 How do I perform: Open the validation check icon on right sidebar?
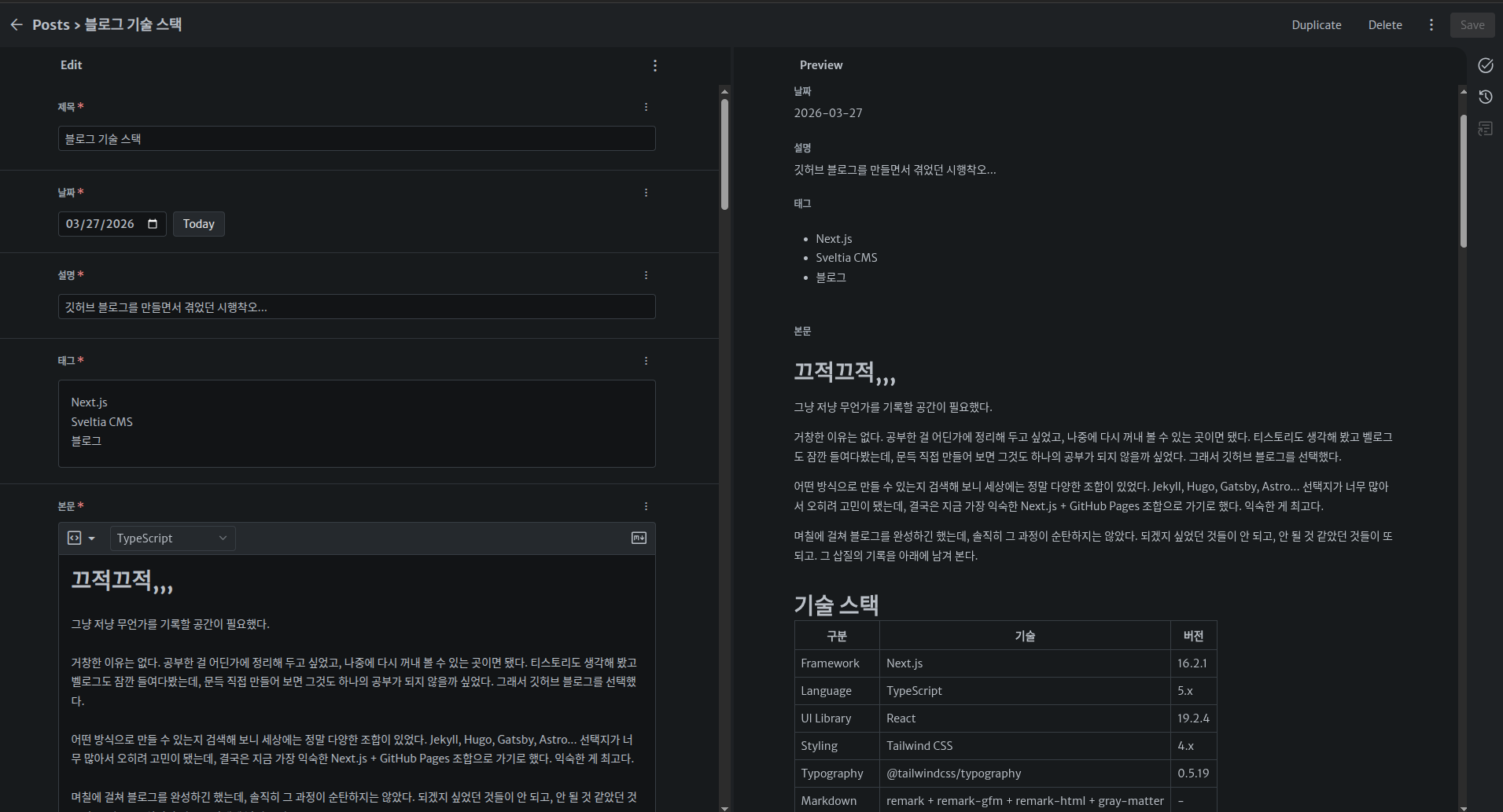(x=1486, y=65)
